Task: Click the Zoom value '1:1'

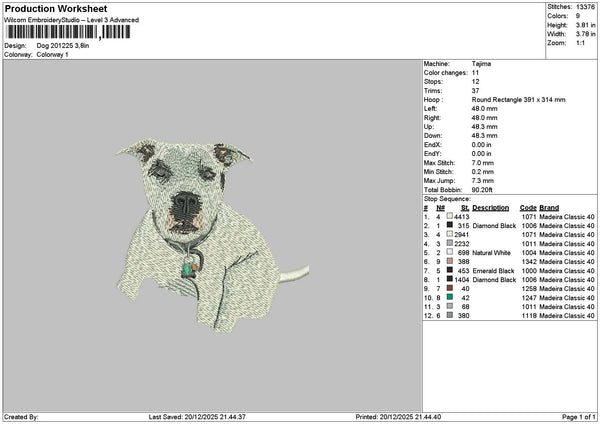Action: [x=580, y=43]
